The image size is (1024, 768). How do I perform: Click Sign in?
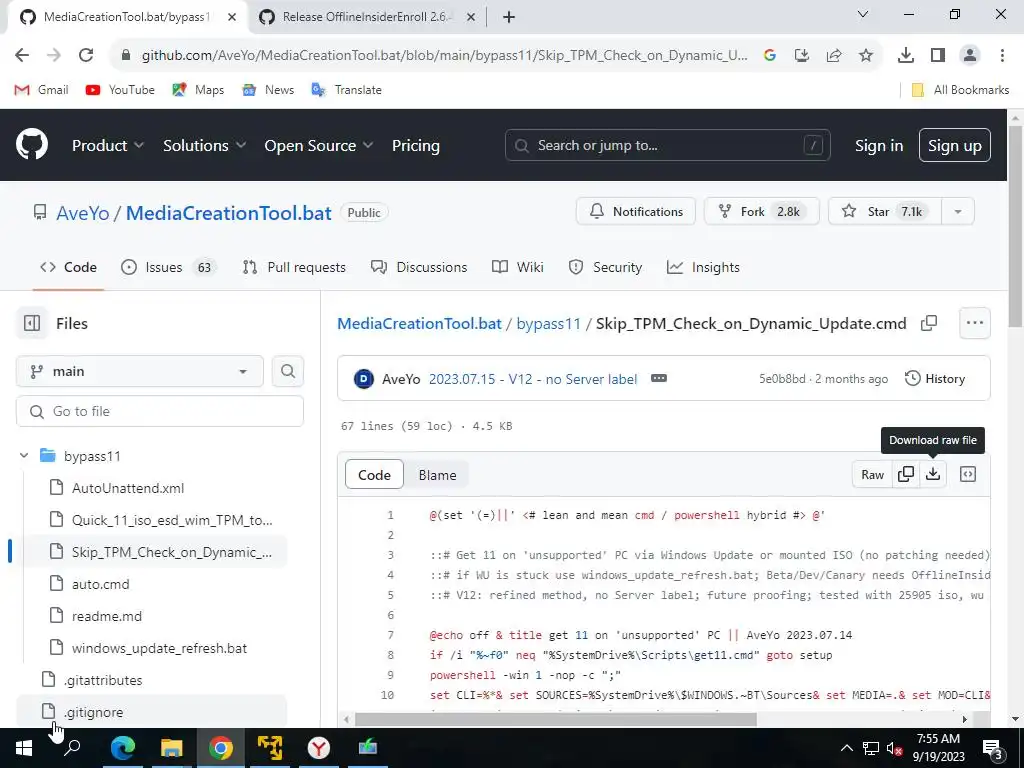pos(879,146)
